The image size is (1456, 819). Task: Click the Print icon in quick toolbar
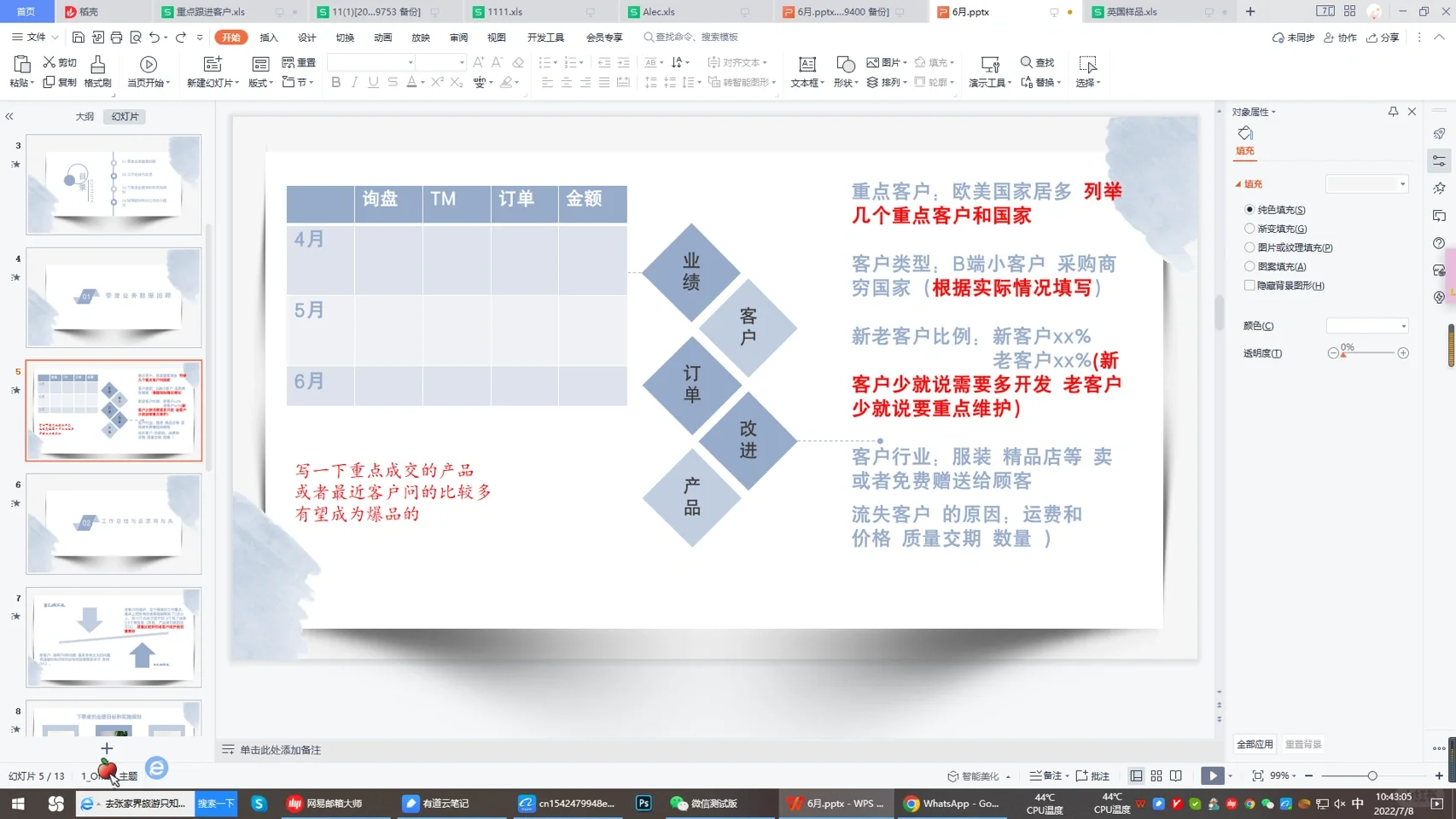click(x=116, y=38)
